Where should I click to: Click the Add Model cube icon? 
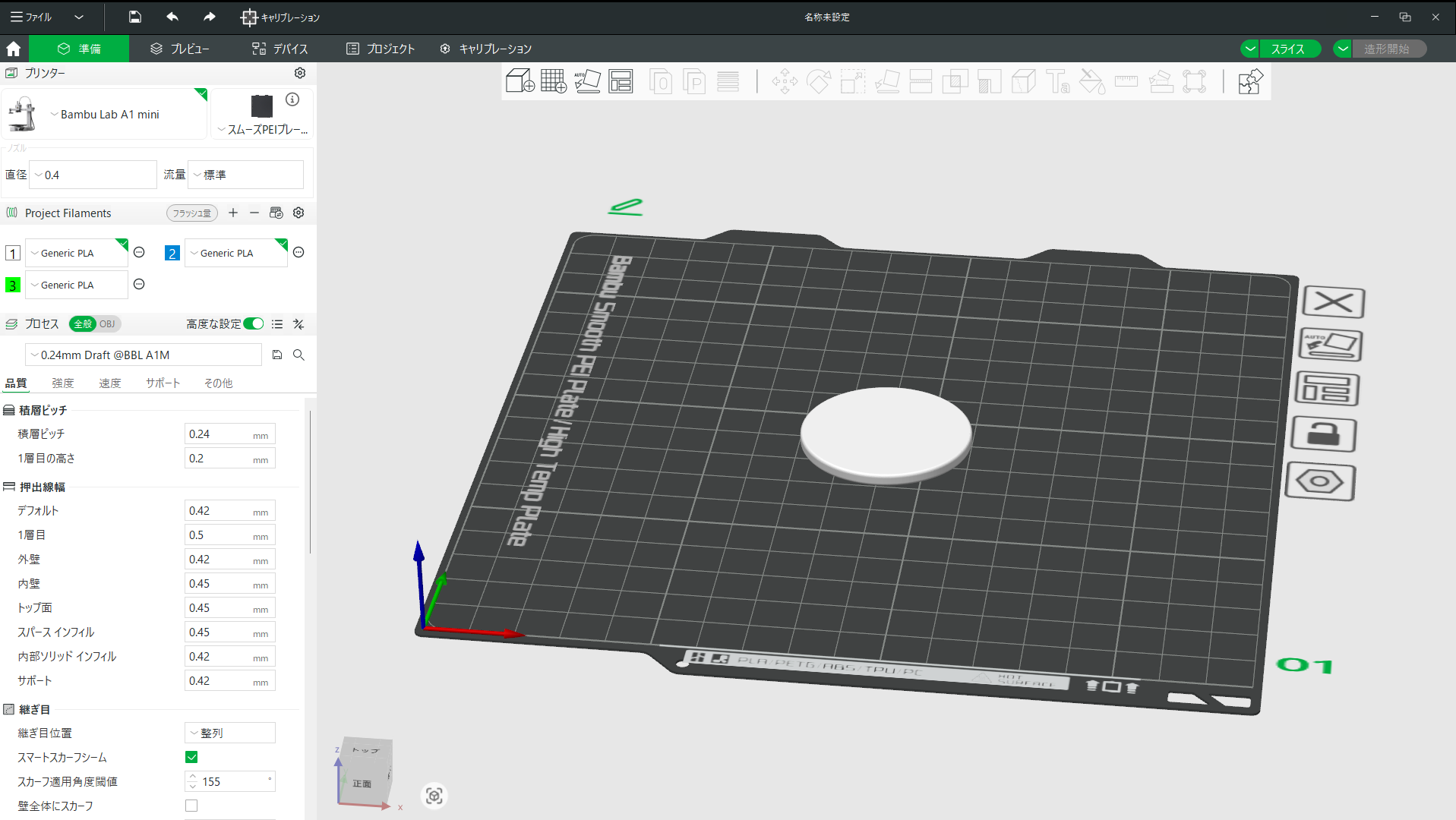click(520, 81)
